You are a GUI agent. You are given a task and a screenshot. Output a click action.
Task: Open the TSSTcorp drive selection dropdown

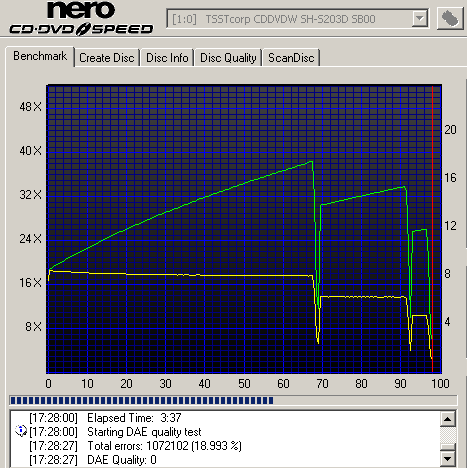(297, 19)
